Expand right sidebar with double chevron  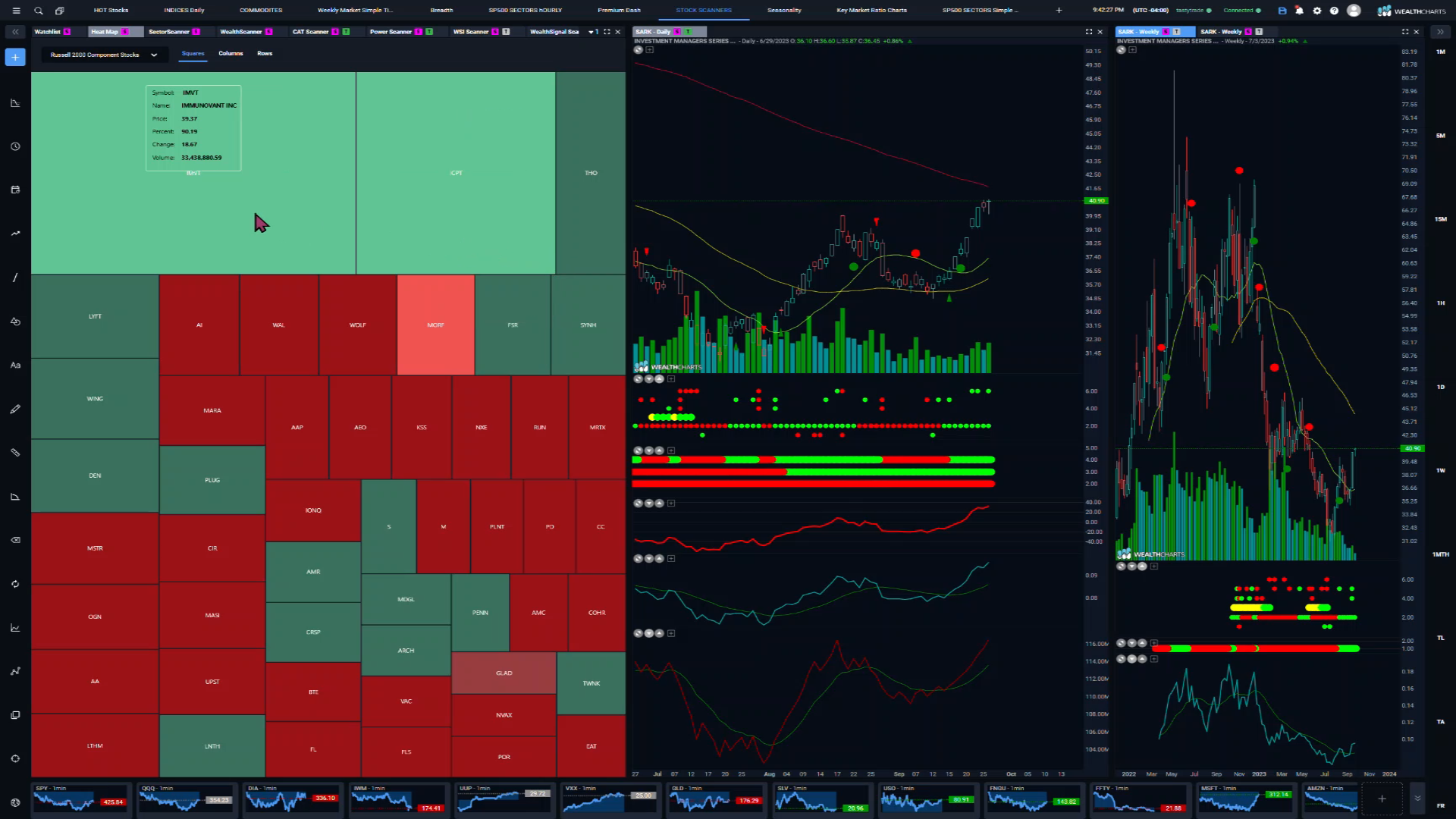coord(1440,32)
